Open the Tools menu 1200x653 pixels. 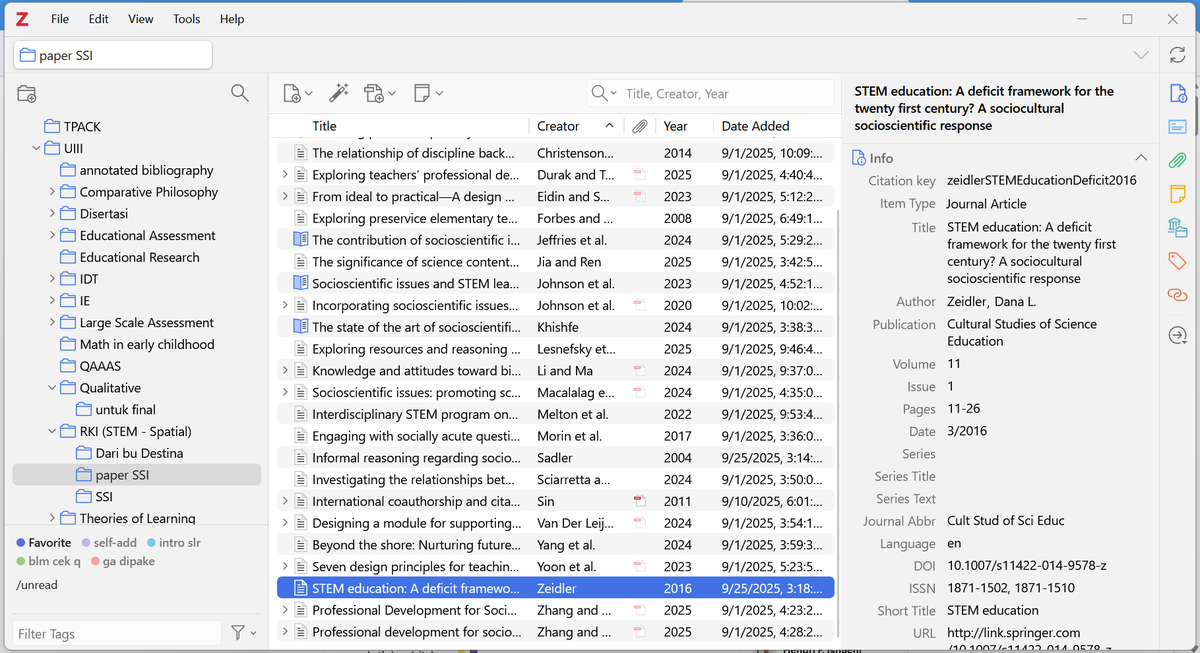[x=186, y=19]
